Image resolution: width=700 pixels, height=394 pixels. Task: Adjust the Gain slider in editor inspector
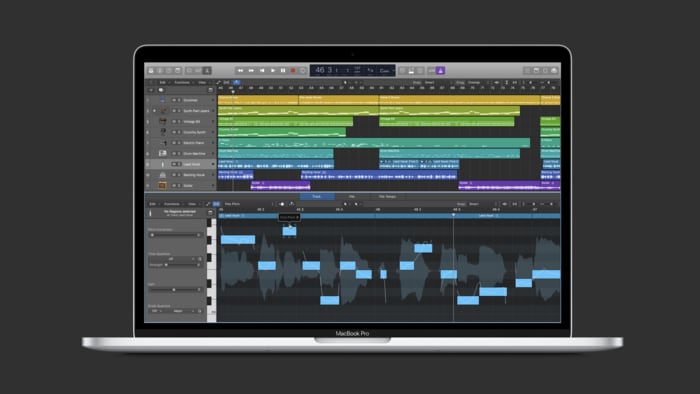pyautogui.click(x=175, y=290)
